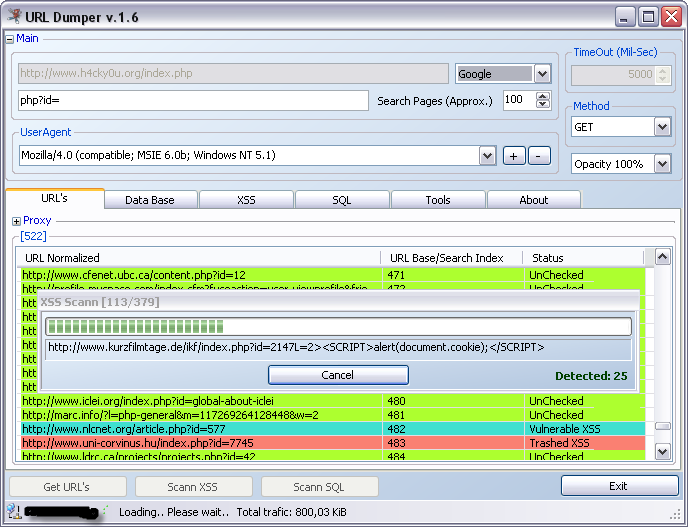Image resolution: width=688 pixels, height=527 pixels.
Task: Click the remove UserAgent minus button
Action: 539,156
